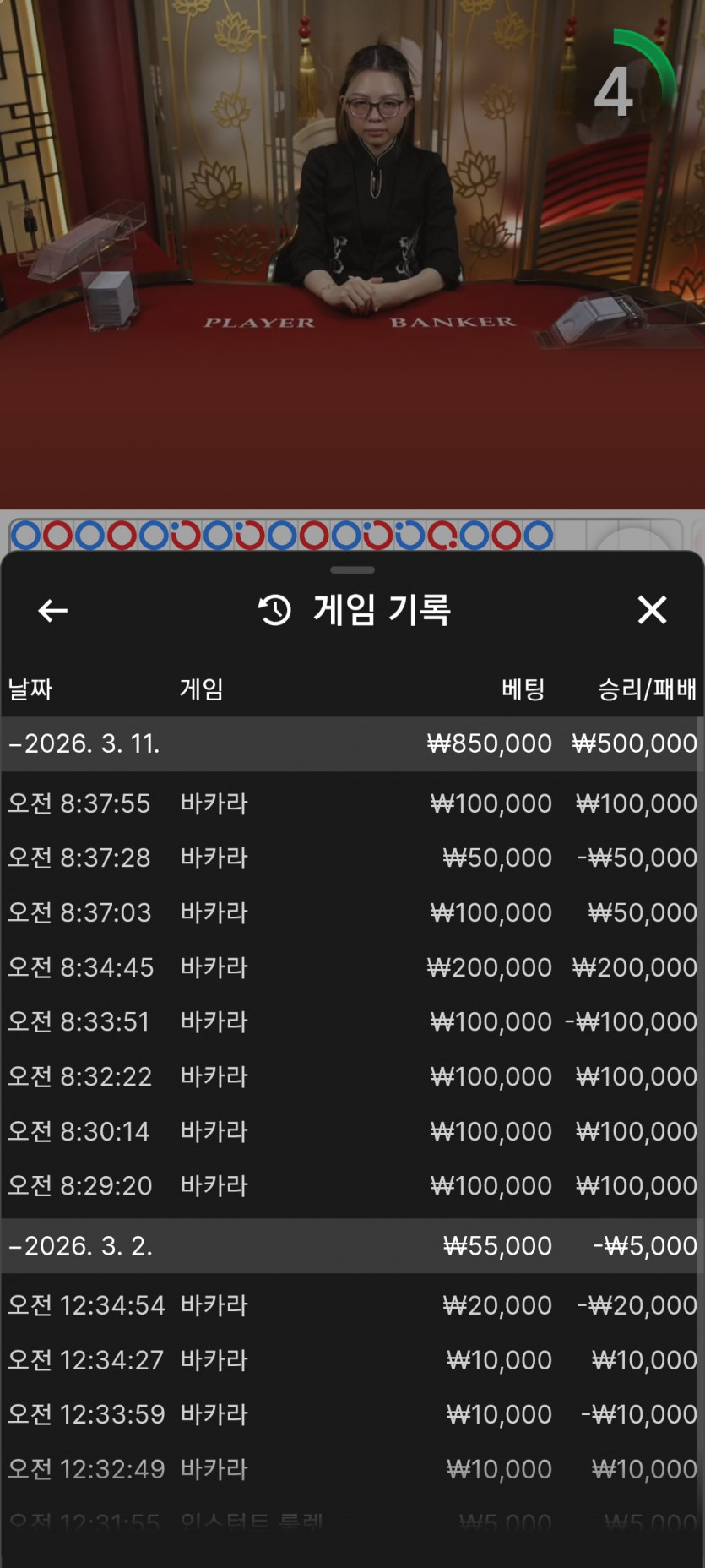Open the 오전 8:37:28 바카라 record
The height and width of the screenshot is (1568, 705).
pyautogui.click(x=352, y=857)
